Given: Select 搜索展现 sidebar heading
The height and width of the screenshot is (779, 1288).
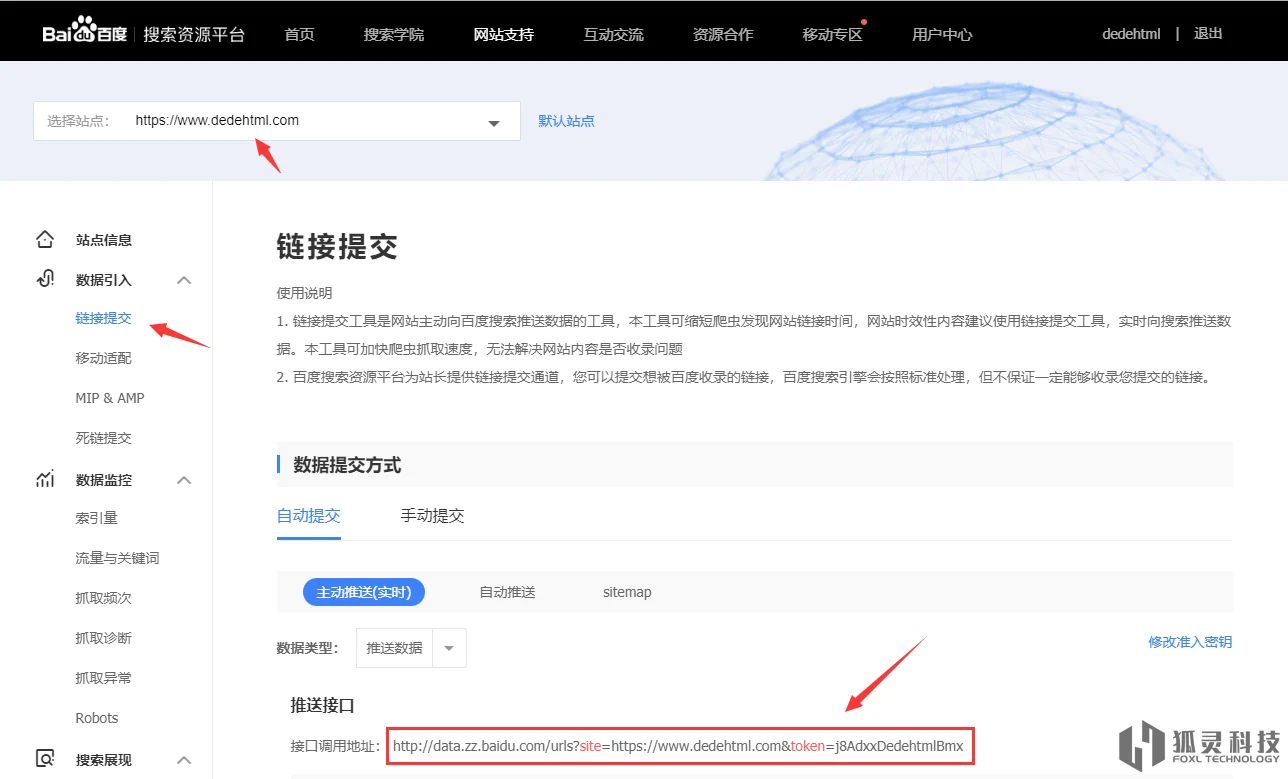Looking at the screenshot, I should click(104, 760).
